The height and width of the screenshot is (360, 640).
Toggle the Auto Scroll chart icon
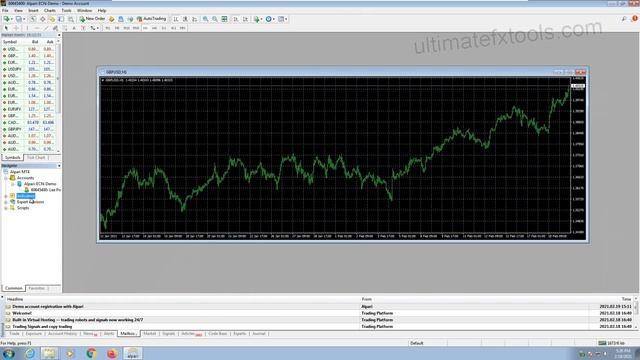pyautogui.click(x=236, y=19)
